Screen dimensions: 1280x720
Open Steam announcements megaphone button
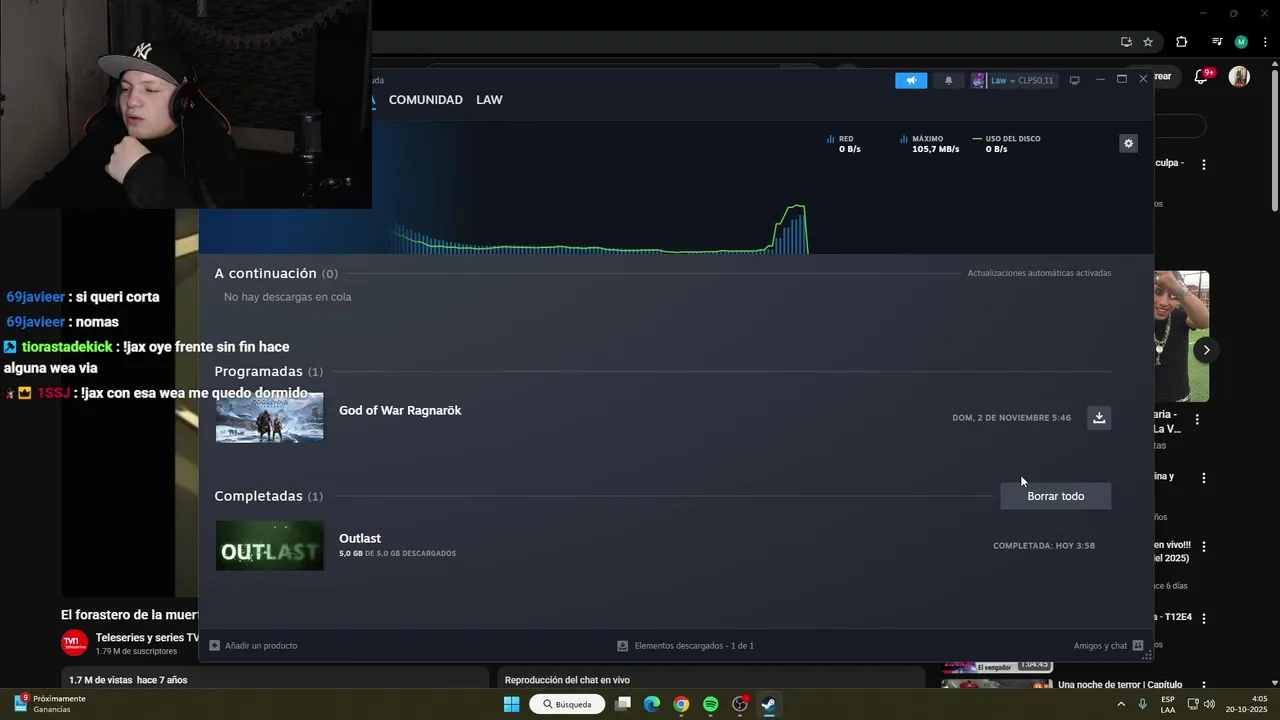pos(911,80)
